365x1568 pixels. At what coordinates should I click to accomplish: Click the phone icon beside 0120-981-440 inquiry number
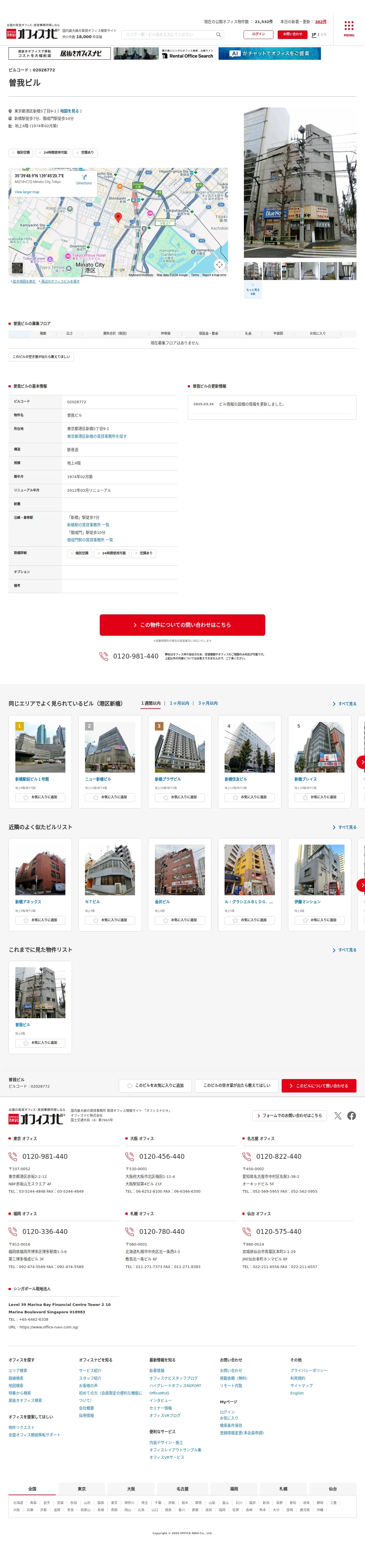pyautogui.click(x=103, y=656)
